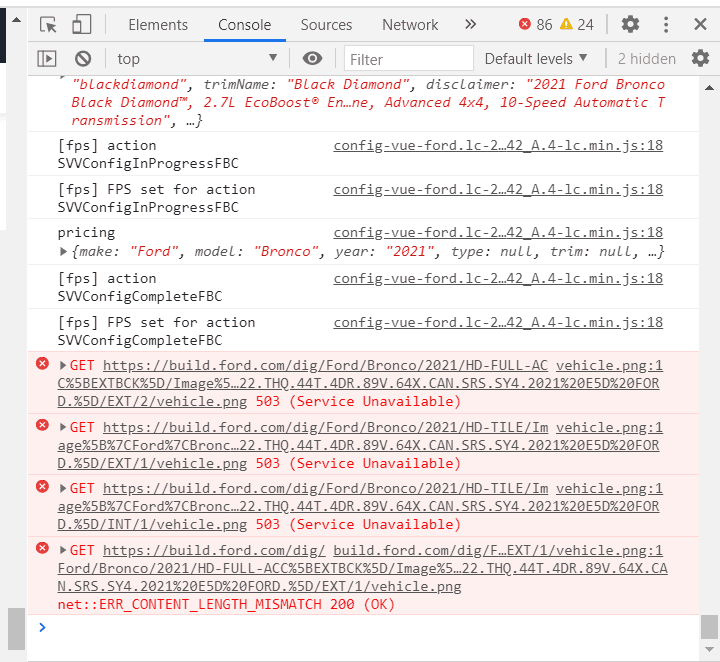Switch to the Elements tab
This screenshot has height=662, width=720.
pyautogui.click(x=158, y=25)
